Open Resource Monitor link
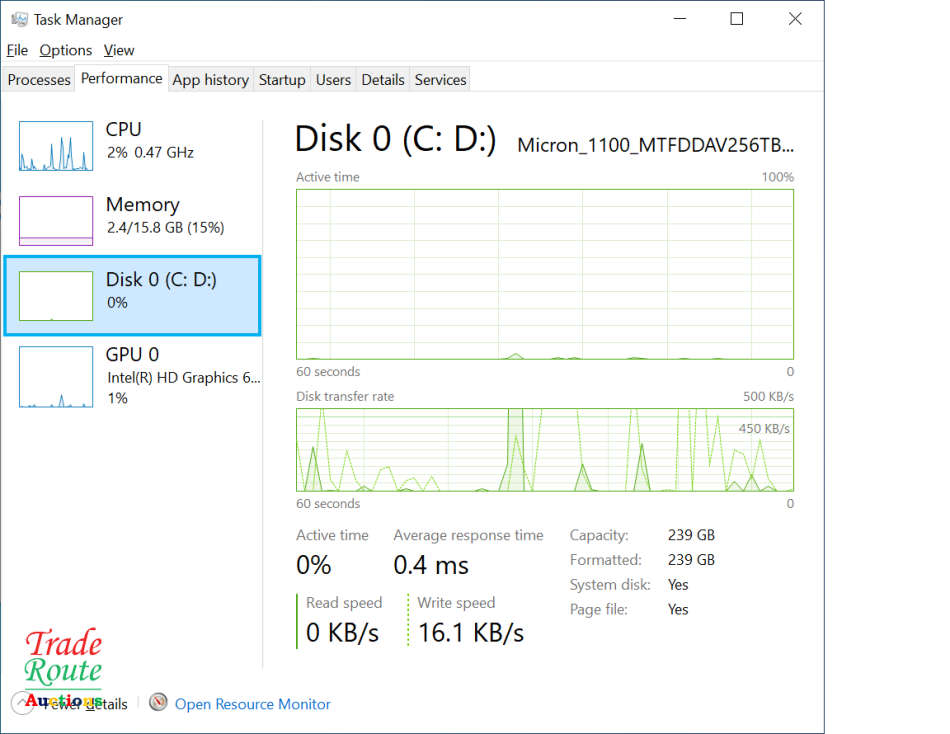Viewport: 950px width, 734px height. tap(252, 704)
